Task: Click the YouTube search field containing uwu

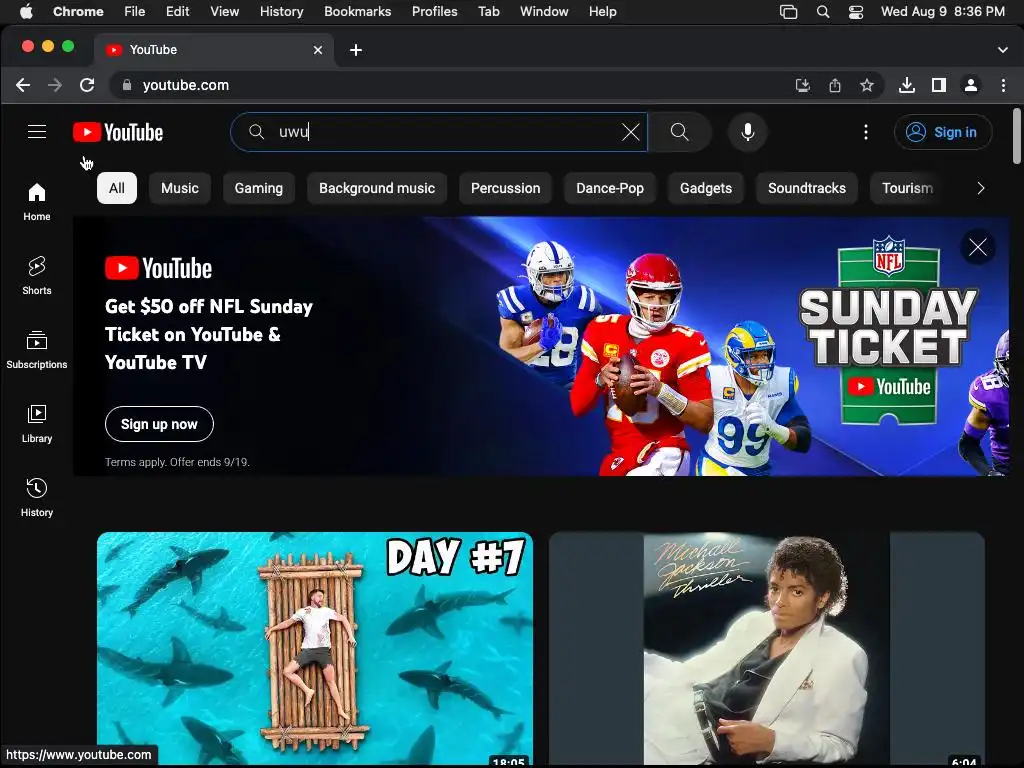Action: coord(439,132)
